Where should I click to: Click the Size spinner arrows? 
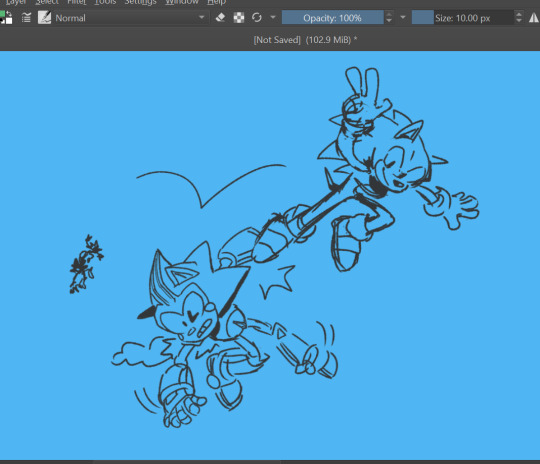[x=519, y=18]
